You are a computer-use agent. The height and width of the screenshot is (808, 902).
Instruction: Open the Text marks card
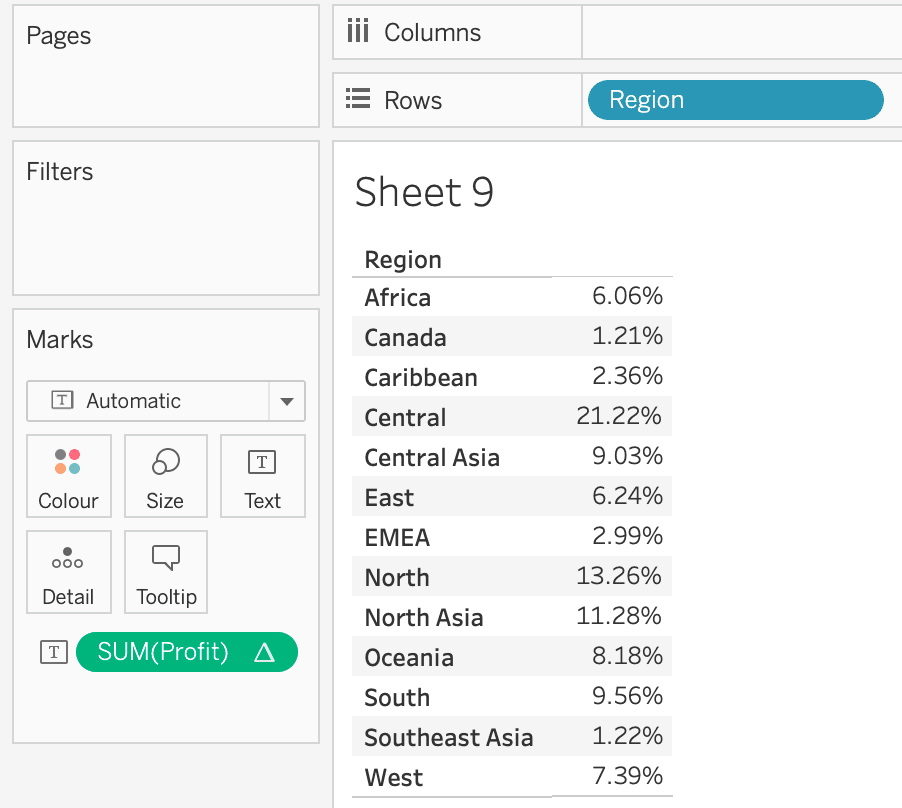tap(263, 476)
